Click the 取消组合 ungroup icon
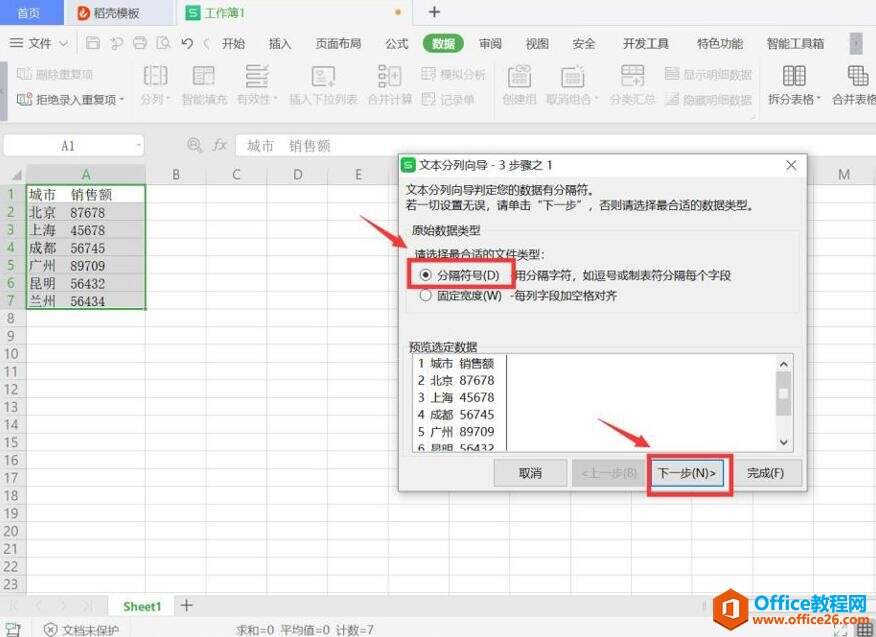876x637 pixels. [x=572, y=75]
